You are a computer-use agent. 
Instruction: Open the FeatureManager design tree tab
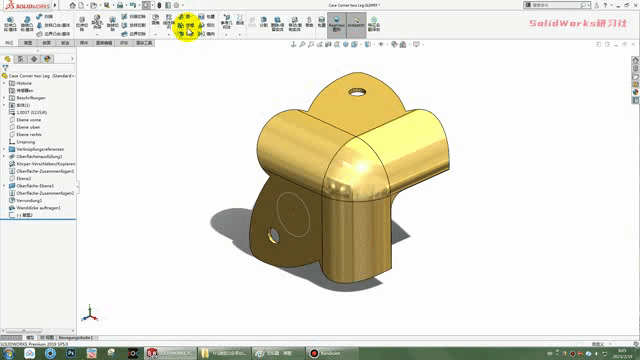pos(7,59)
